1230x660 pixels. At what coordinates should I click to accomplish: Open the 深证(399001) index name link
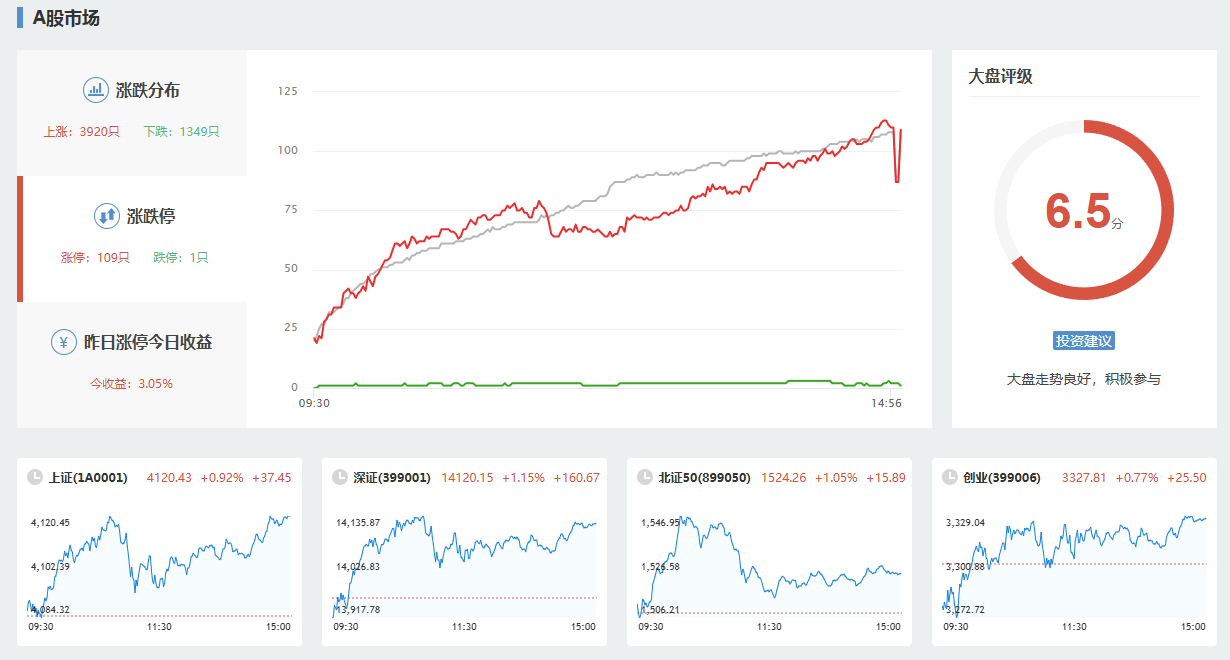pyautogui.click(x=391, y=478)
